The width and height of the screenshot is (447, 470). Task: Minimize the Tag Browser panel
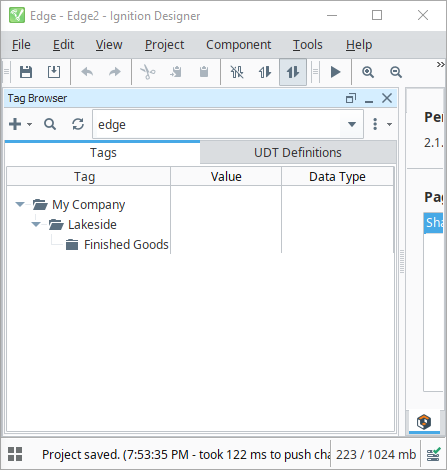point(369,100)
